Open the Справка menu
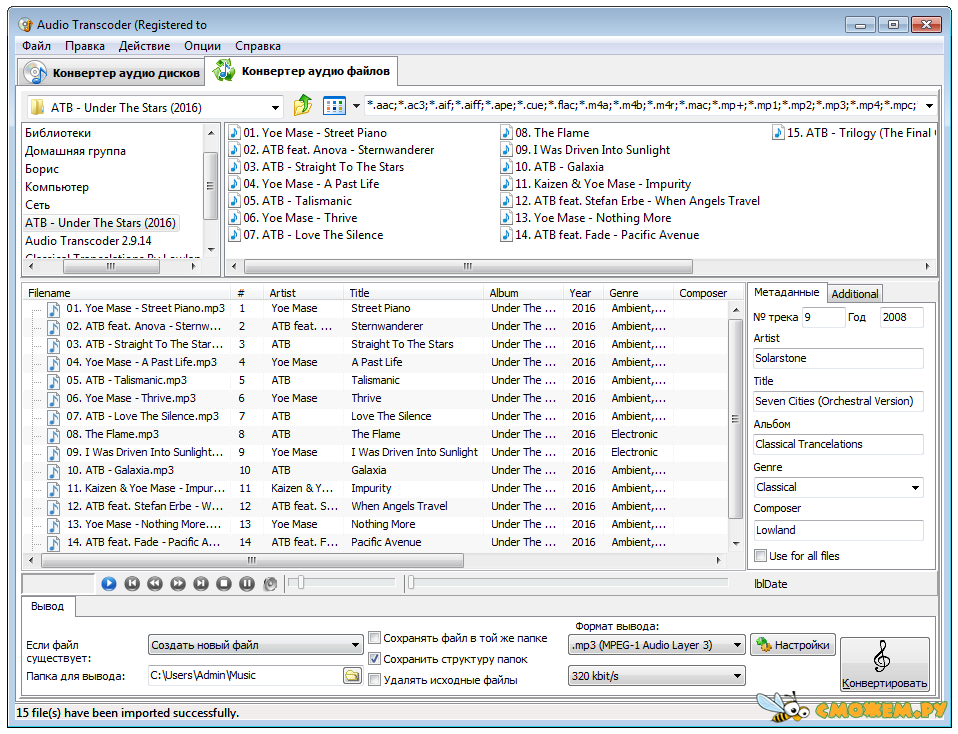The width and height of the screenshot is (958, 734). click(x=258, y=46)
